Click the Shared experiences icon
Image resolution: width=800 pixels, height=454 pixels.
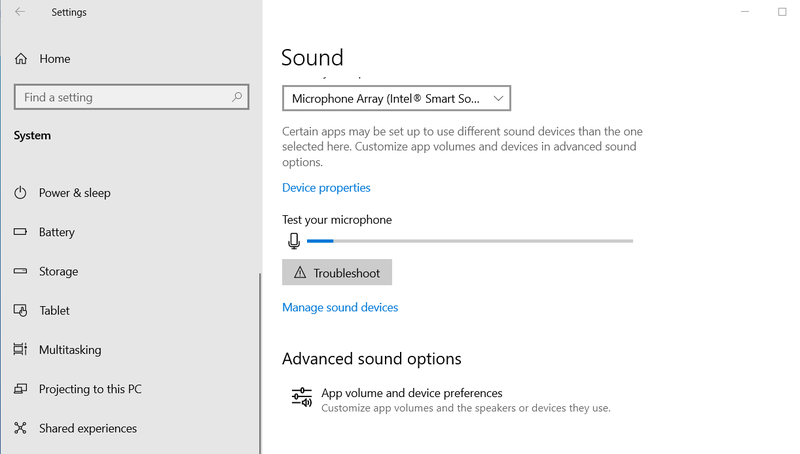pos(20,428)
